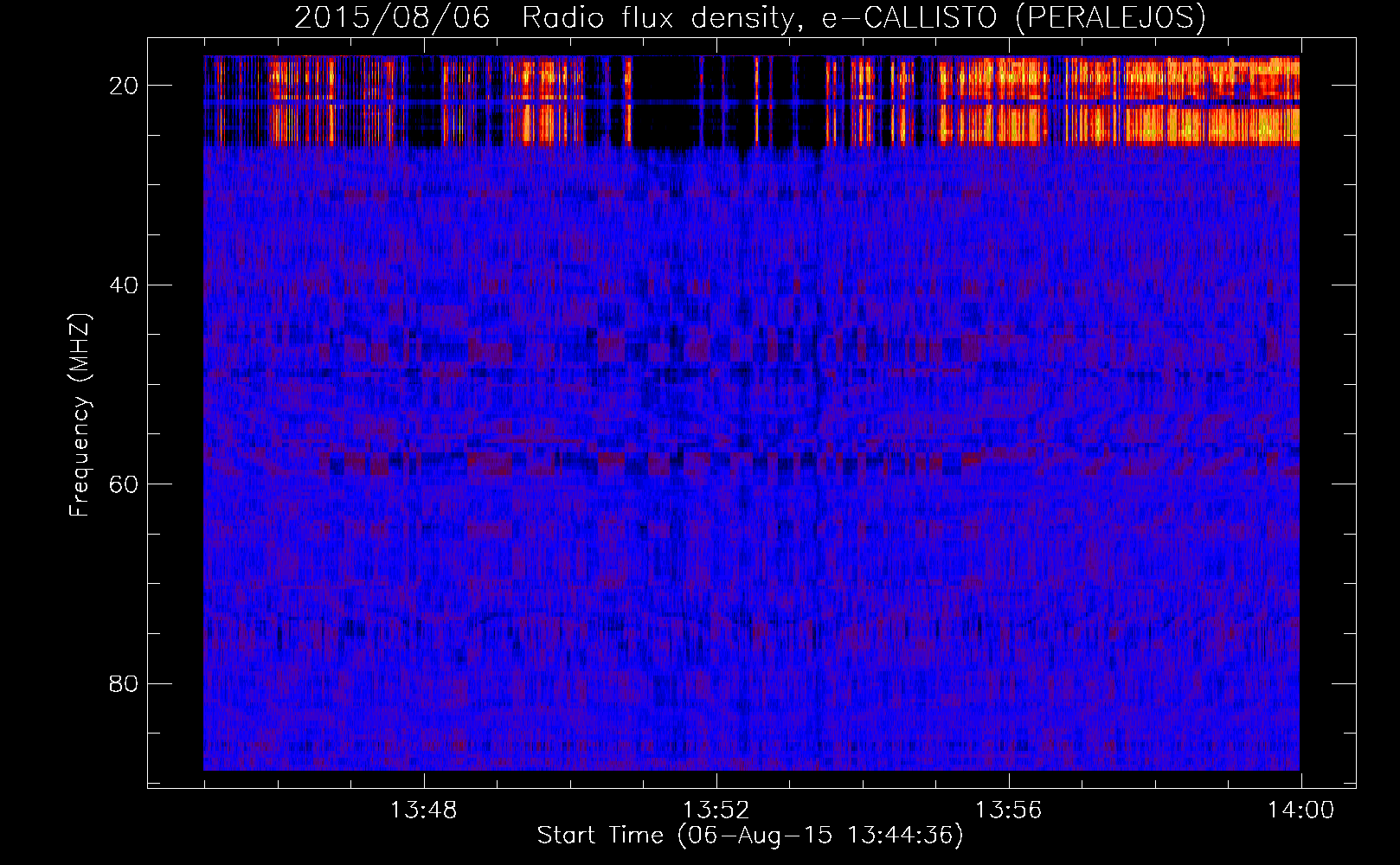Viewport: 1400px width, 865px height.
Task: Click the '13:56' time tick label
Action: (1008, 811)
